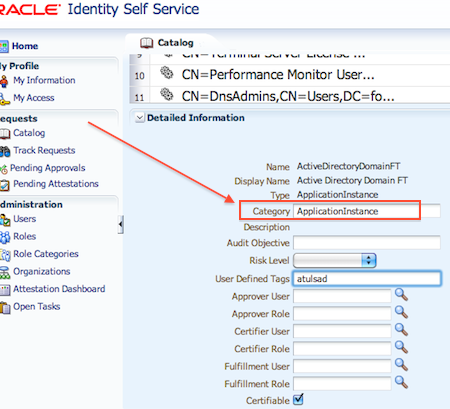
Task: Click the Organizations hierarchy icon
Action: click(5, 273)
